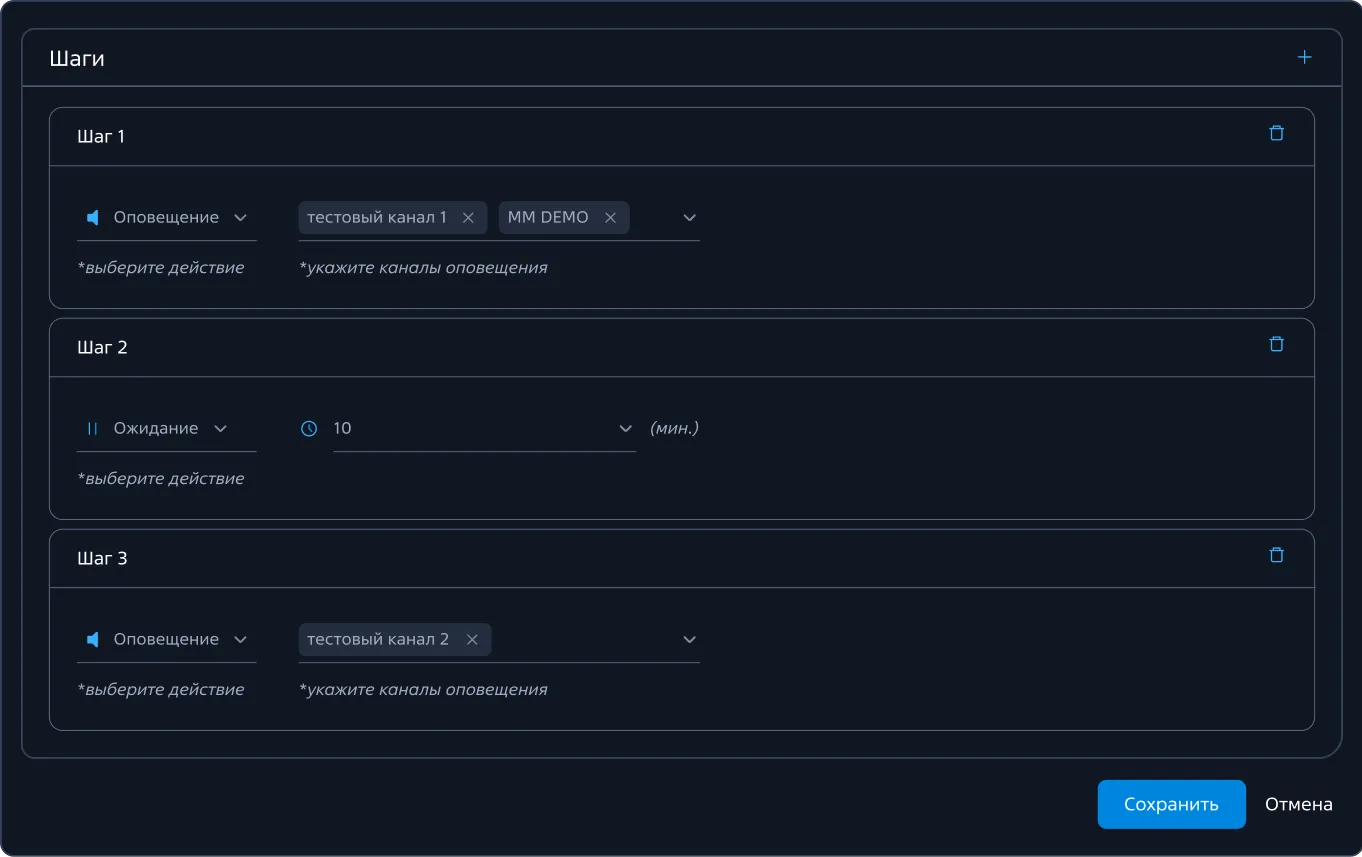1362x857 pixels.
Task: Click the Сохранить button
Action: (1171, 805)
